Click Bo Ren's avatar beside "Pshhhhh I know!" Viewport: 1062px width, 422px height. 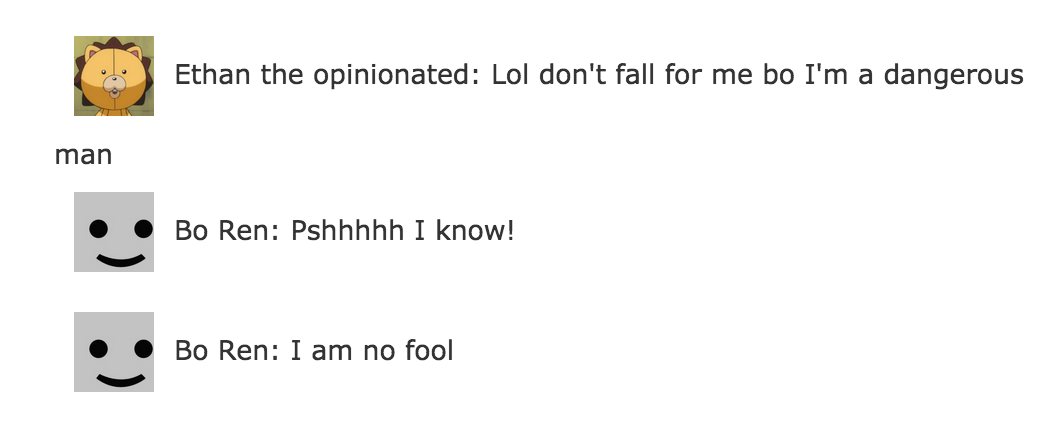(x=114, y=232)
